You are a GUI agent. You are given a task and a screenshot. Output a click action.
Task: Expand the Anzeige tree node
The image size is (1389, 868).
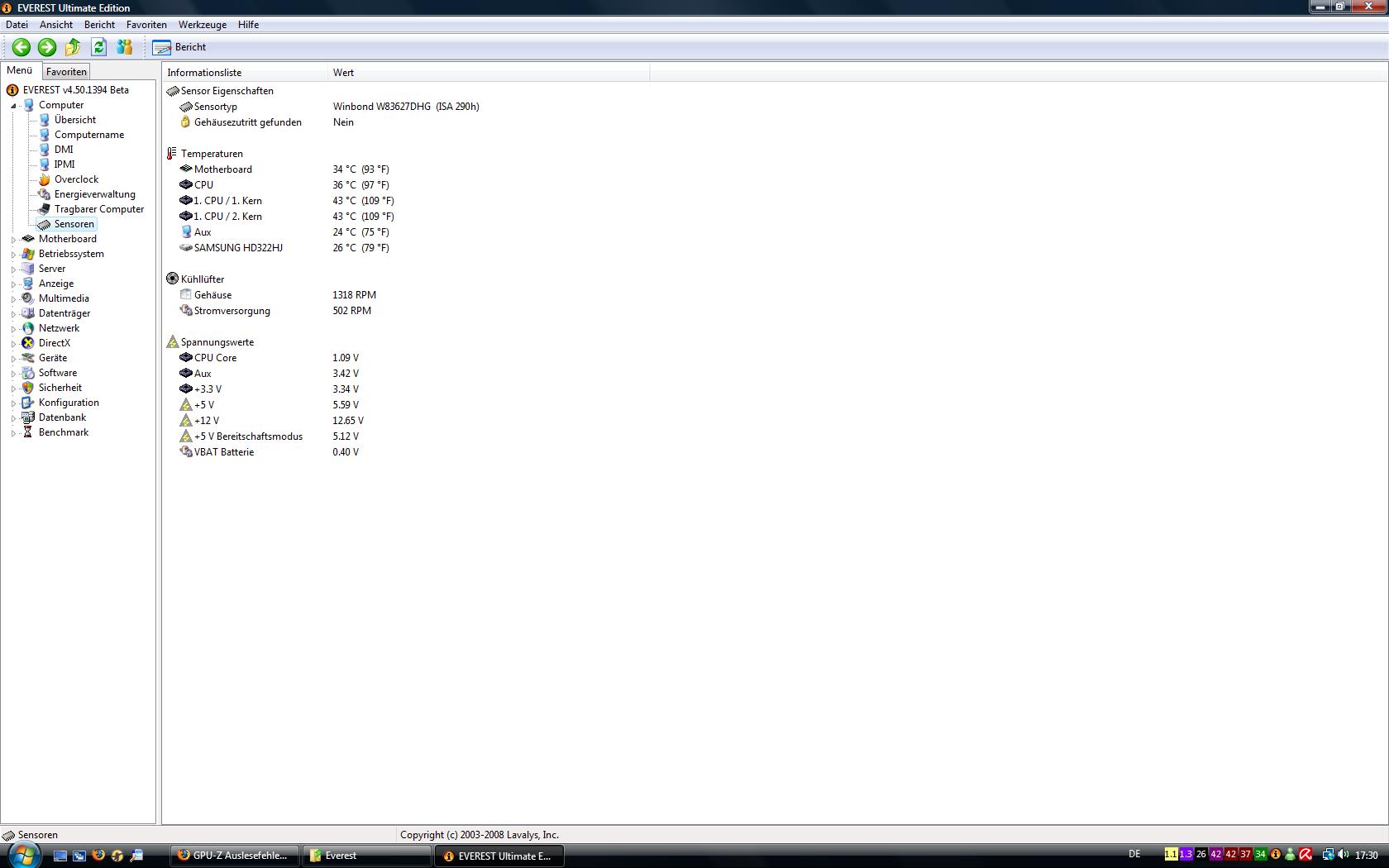point(14,284)
